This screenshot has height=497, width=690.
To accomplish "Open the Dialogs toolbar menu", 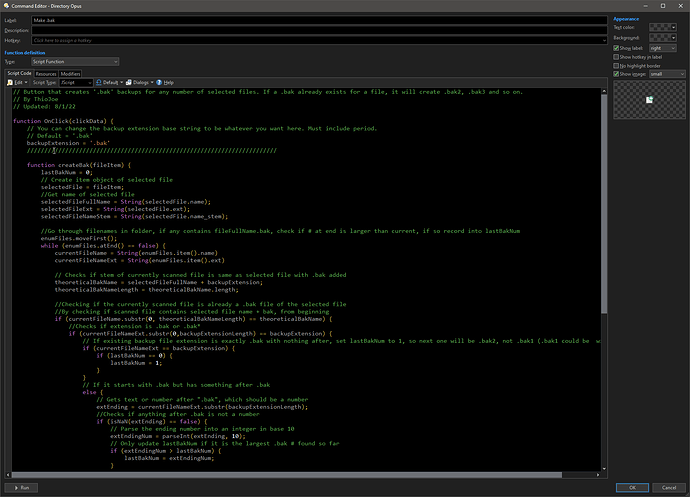I will tap(139, 82).
